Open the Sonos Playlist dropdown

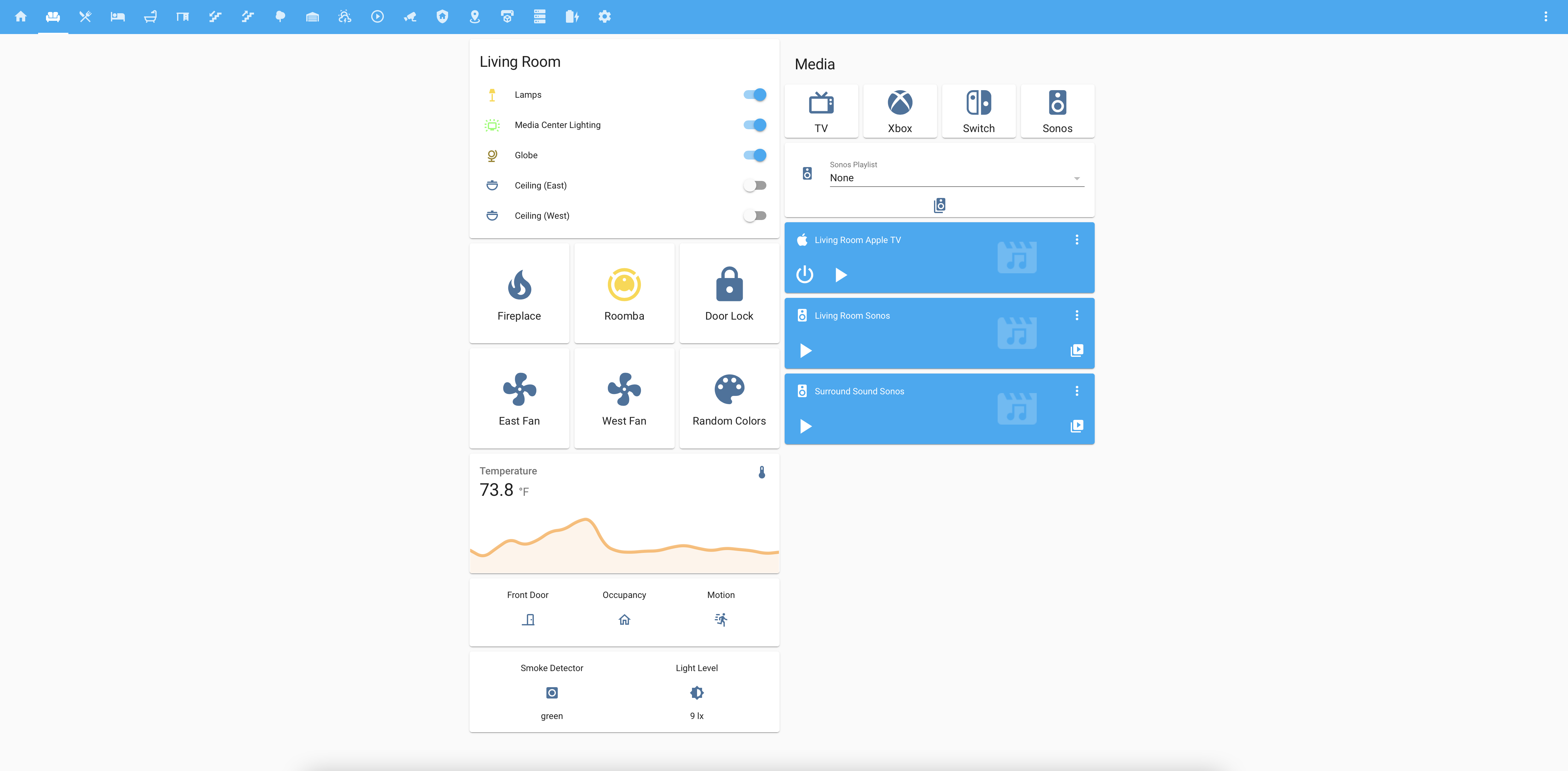[x=956, y=178]
